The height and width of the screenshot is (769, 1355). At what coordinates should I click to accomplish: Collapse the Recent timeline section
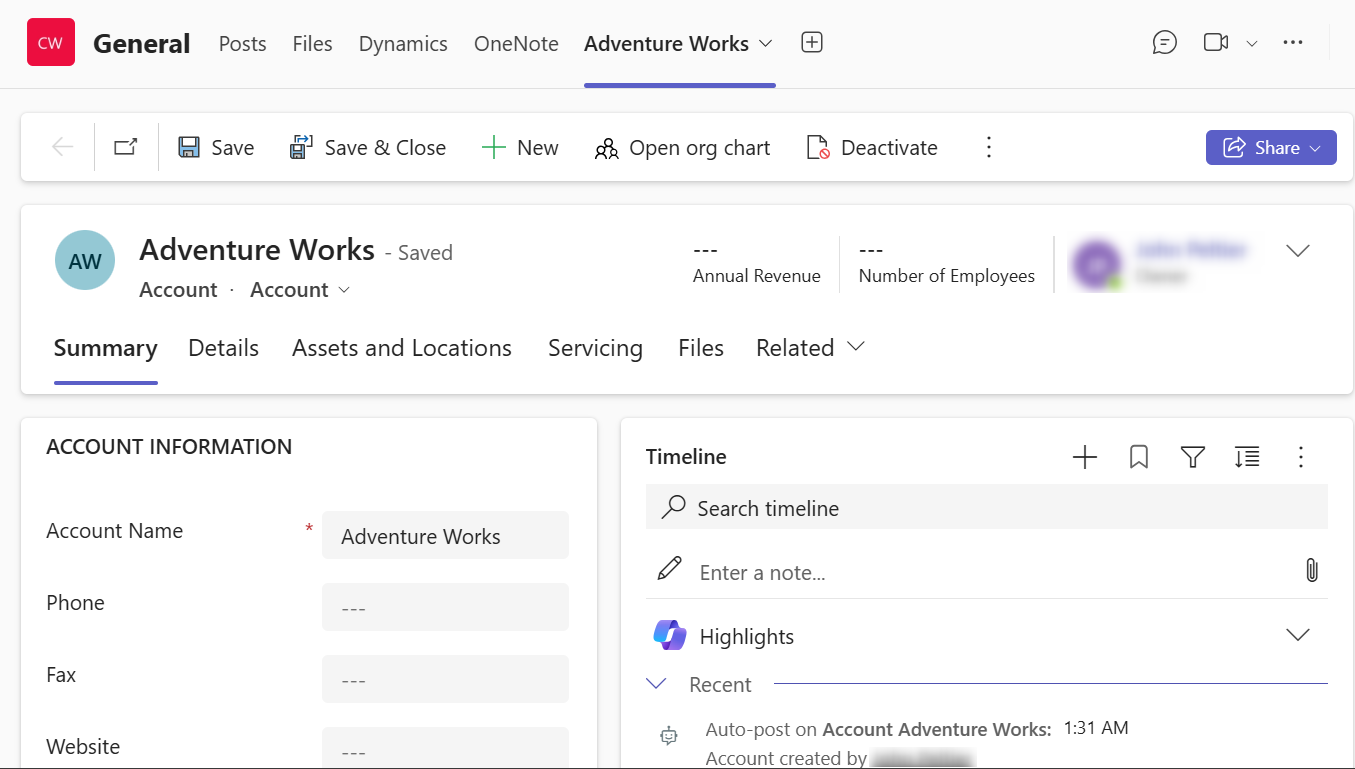[x=656, y=684]
